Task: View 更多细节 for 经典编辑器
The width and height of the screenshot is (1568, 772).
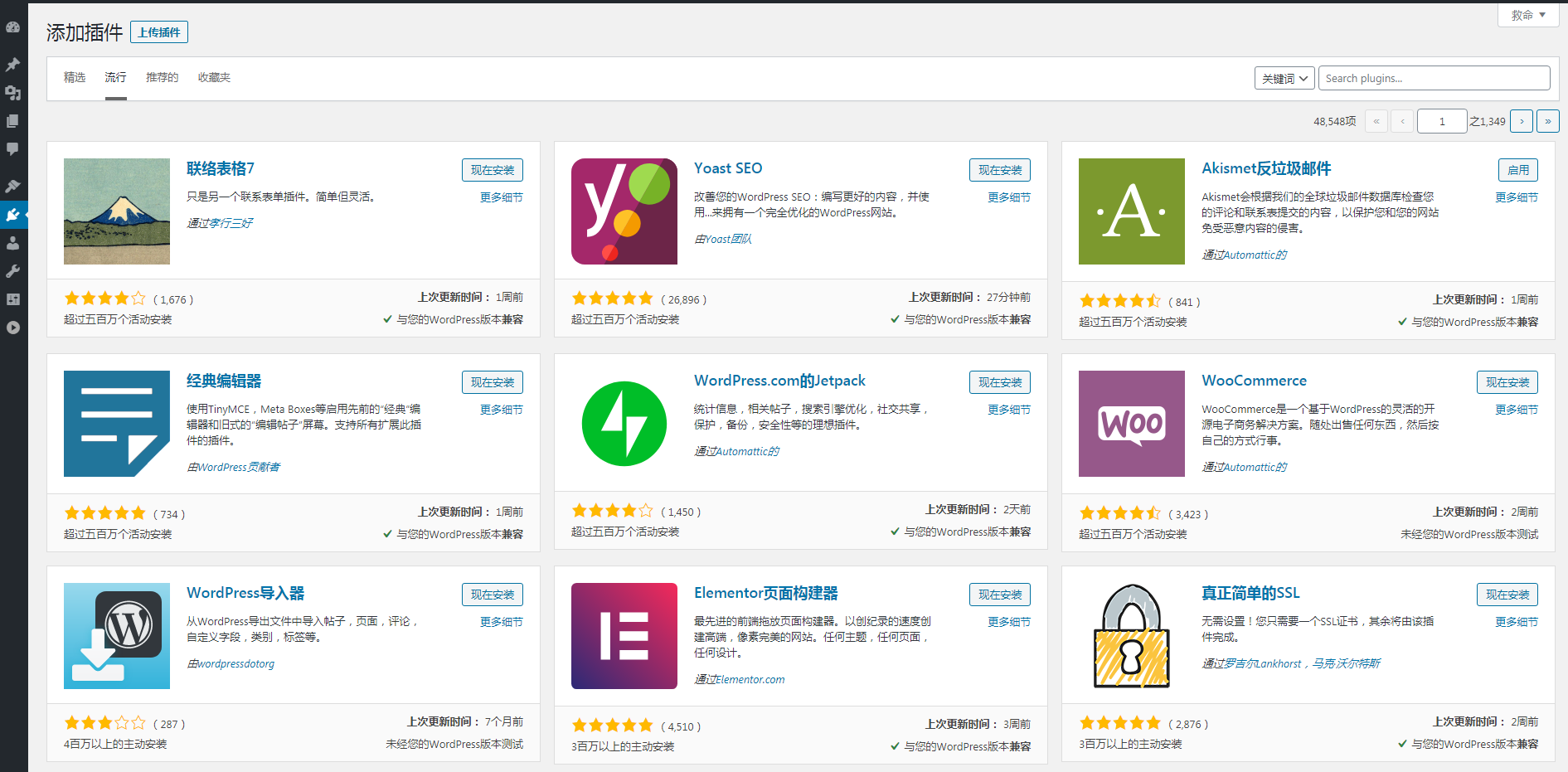Action: (502, 410)
